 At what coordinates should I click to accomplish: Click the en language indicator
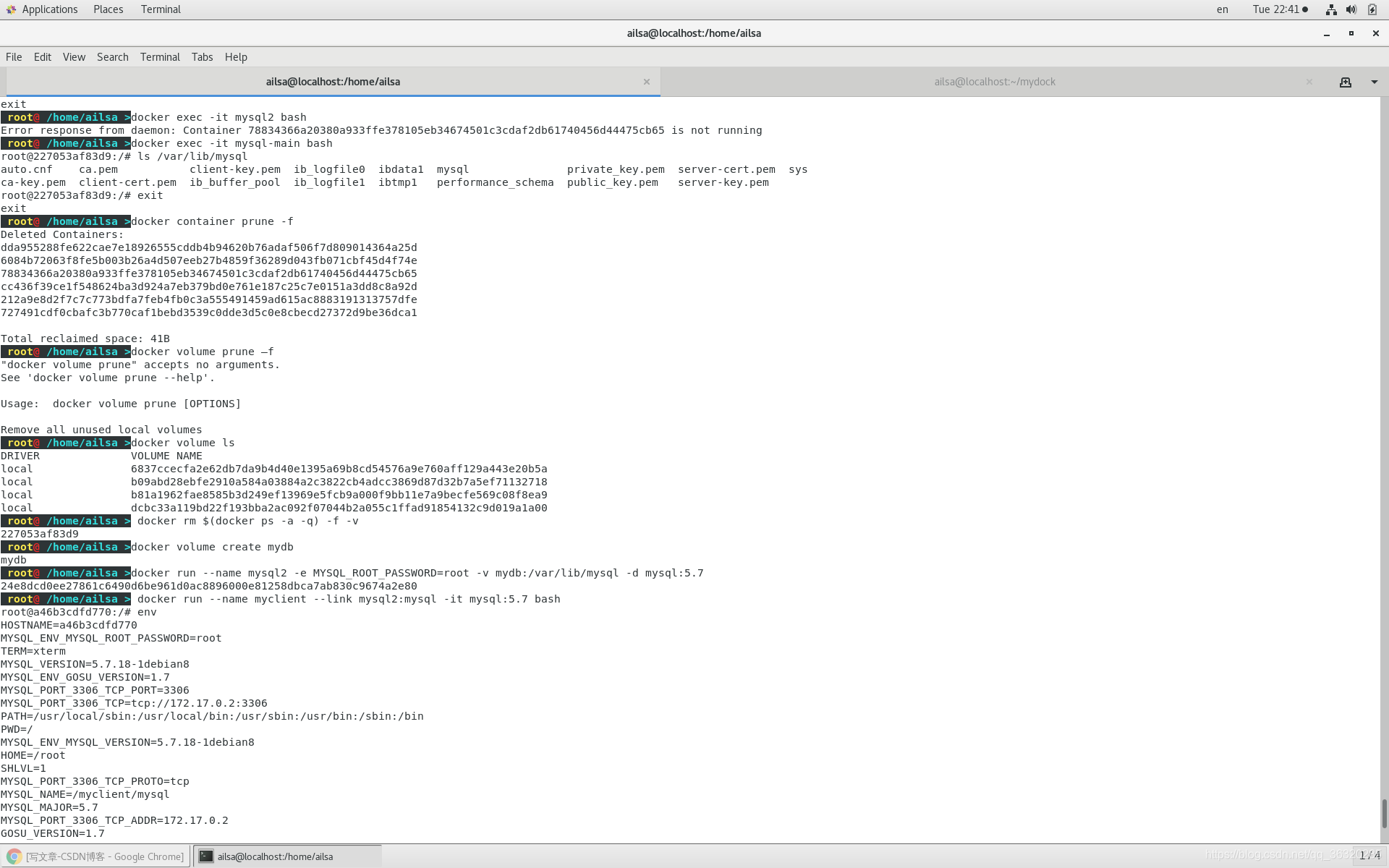pos(1222,9)
